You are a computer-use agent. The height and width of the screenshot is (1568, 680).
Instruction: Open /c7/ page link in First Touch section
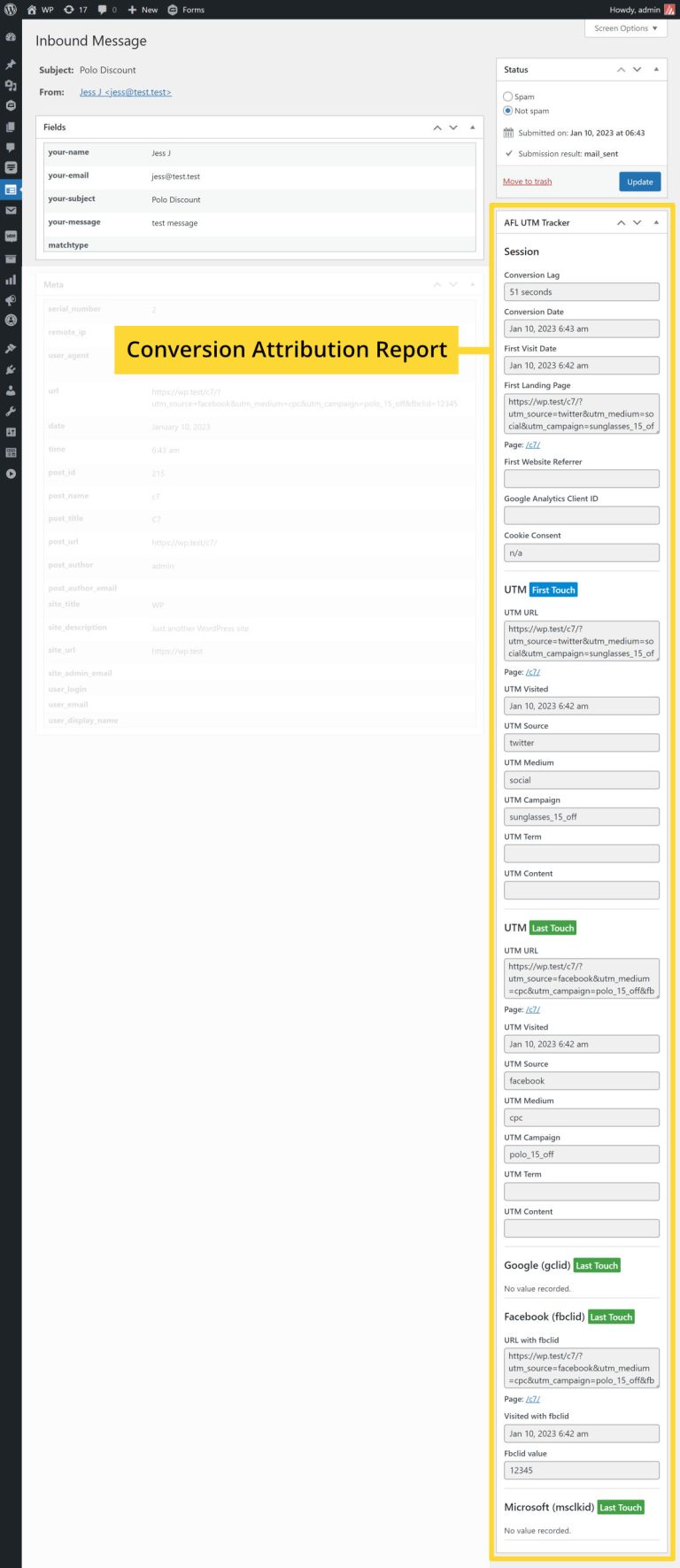click(x=533, y=673)
